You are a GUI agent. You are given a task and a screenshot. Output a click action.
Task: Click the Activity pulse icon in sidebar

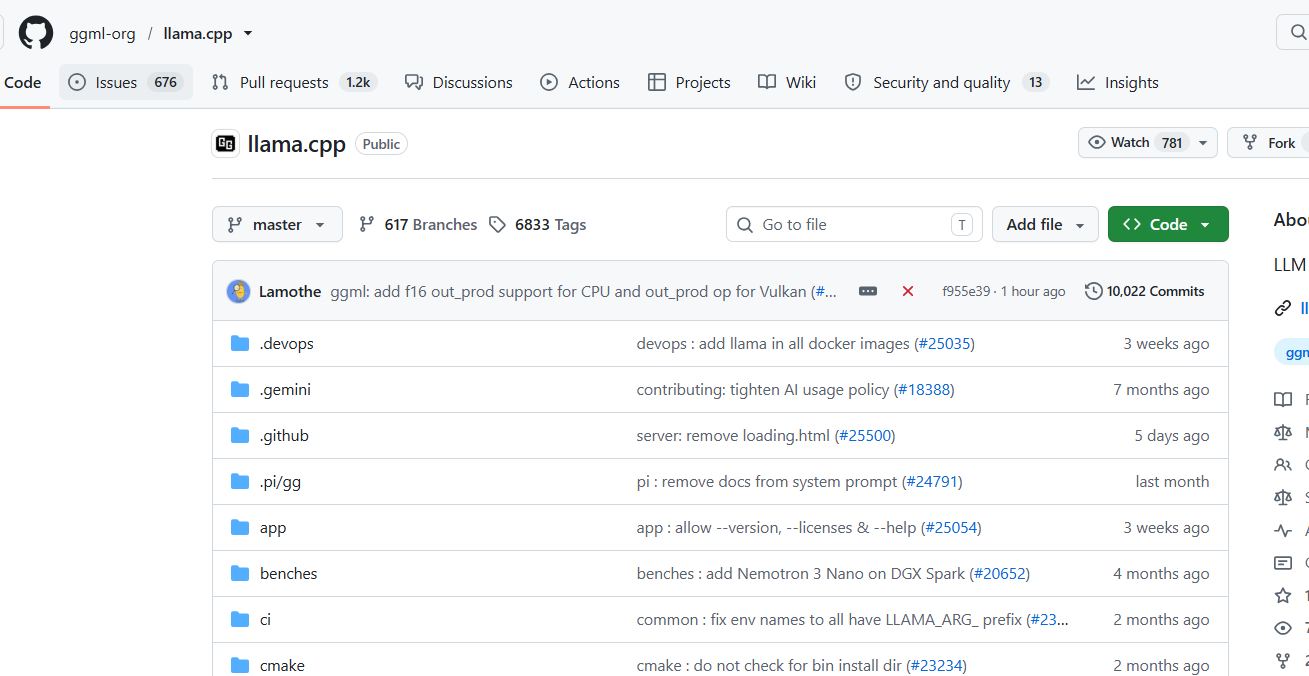1283,530
